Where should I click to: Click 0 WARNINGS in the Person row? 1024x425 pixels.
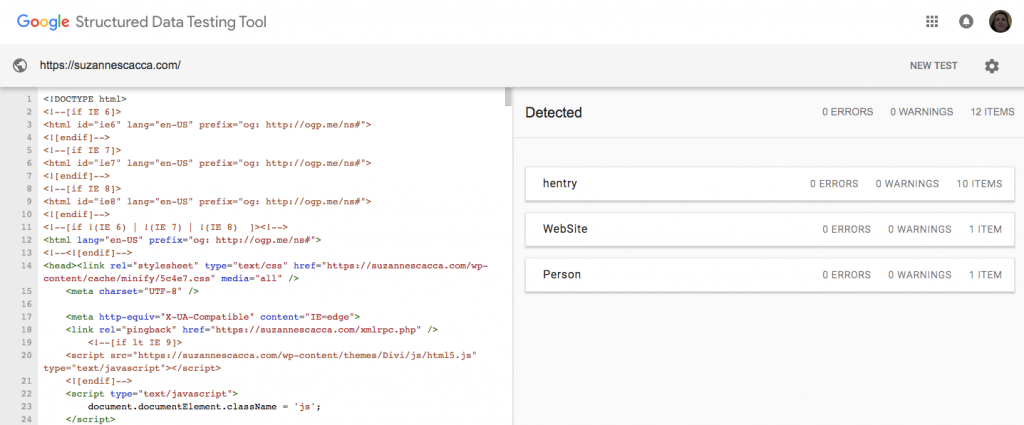point(920,275)
